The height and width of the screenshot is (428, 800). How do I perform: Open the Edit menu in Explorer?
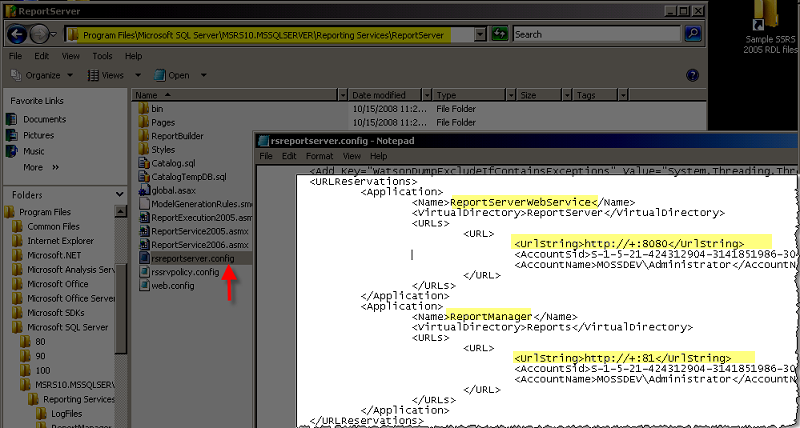coord(42,56)
